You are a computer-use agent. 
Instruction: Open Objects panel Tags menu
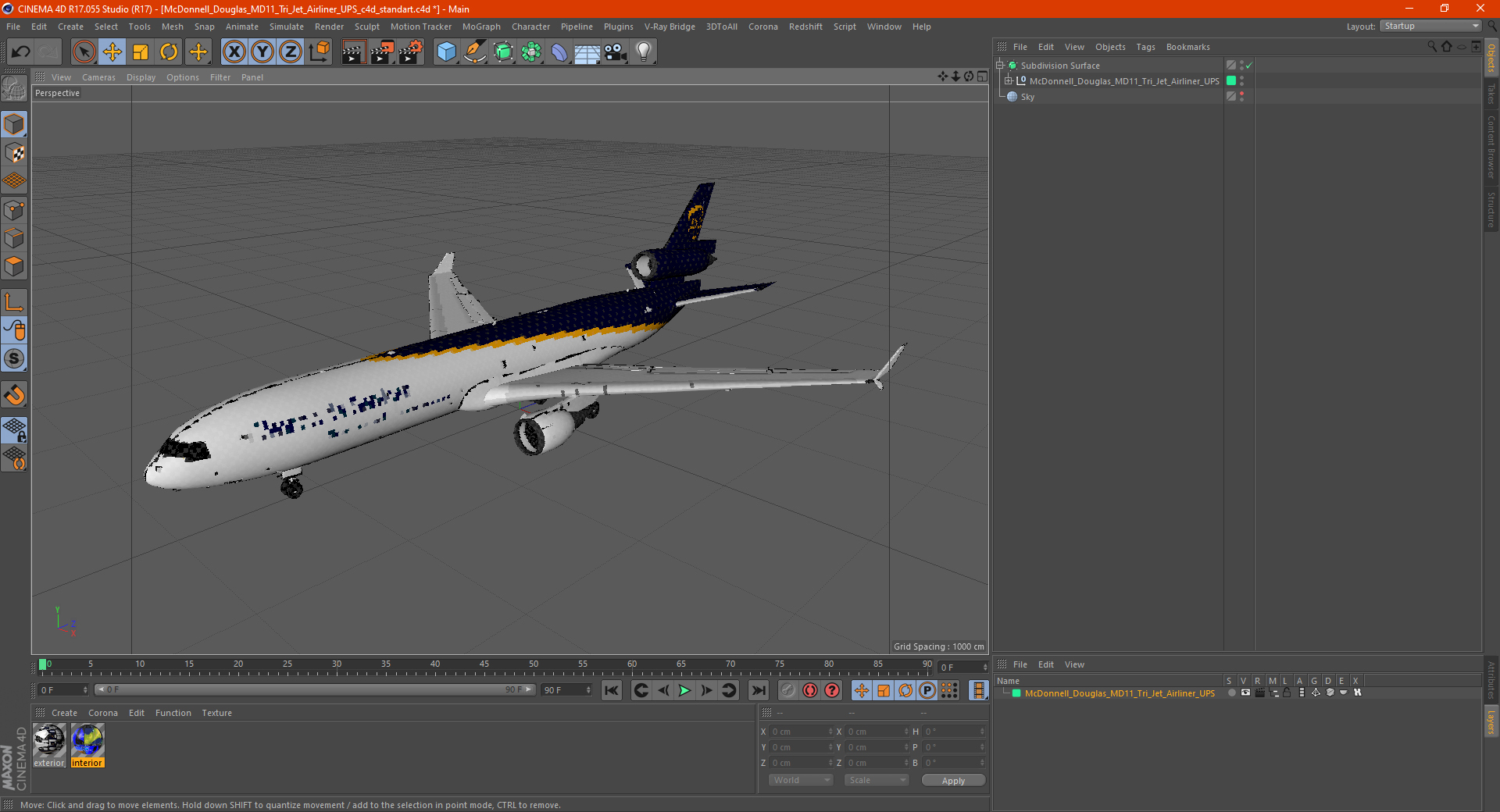[1145, 47]
